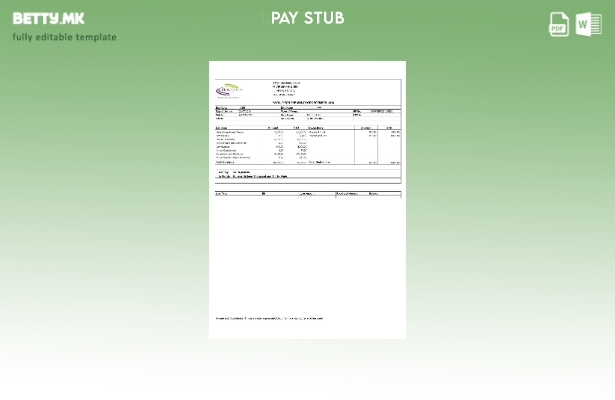Click the footer note at the bottom of the page
The width and height of the screenshot is (615, 400).
269,319
